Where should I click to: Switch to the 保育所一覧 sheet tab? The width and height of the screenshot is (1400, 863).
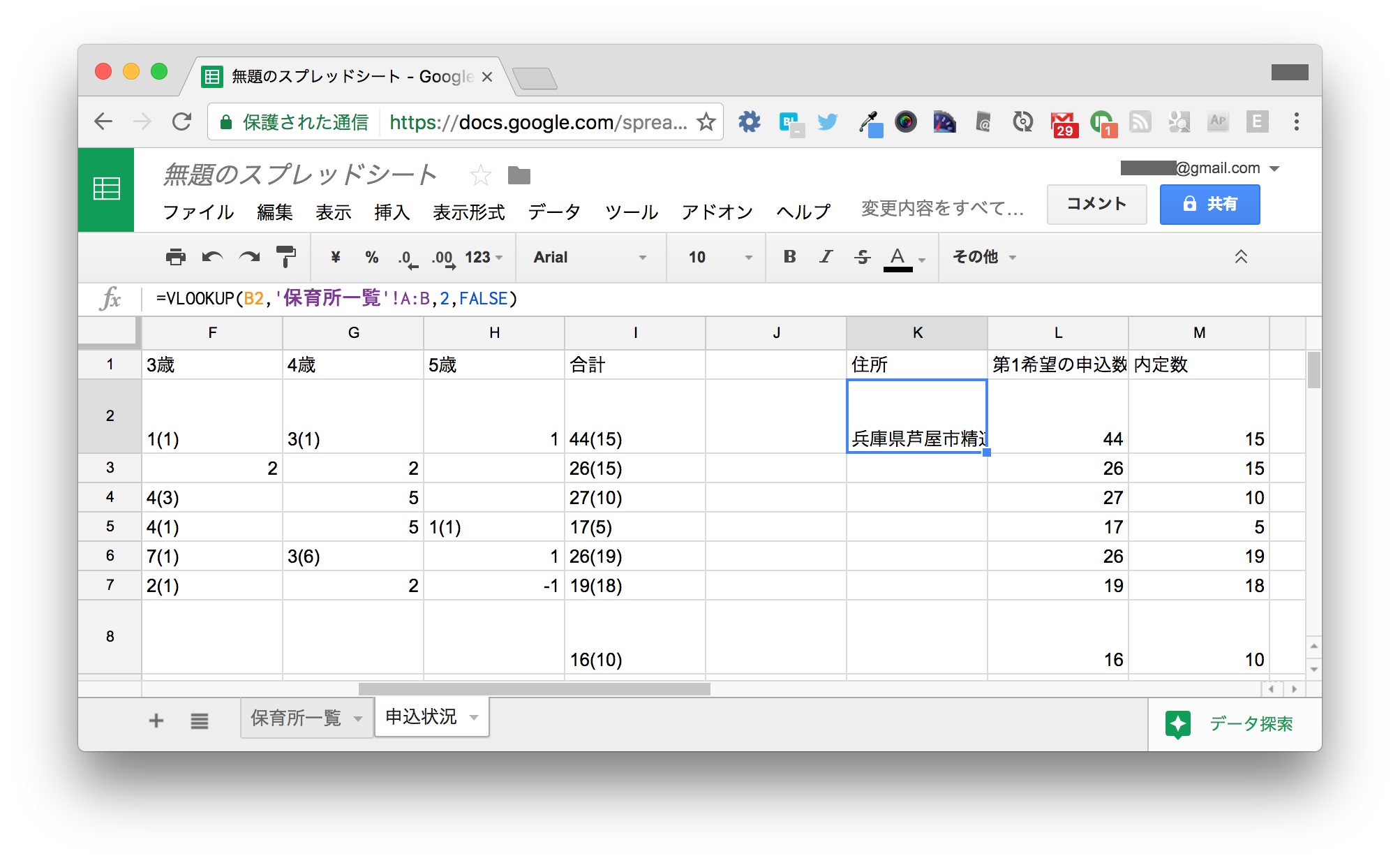[x=296, y=718]
